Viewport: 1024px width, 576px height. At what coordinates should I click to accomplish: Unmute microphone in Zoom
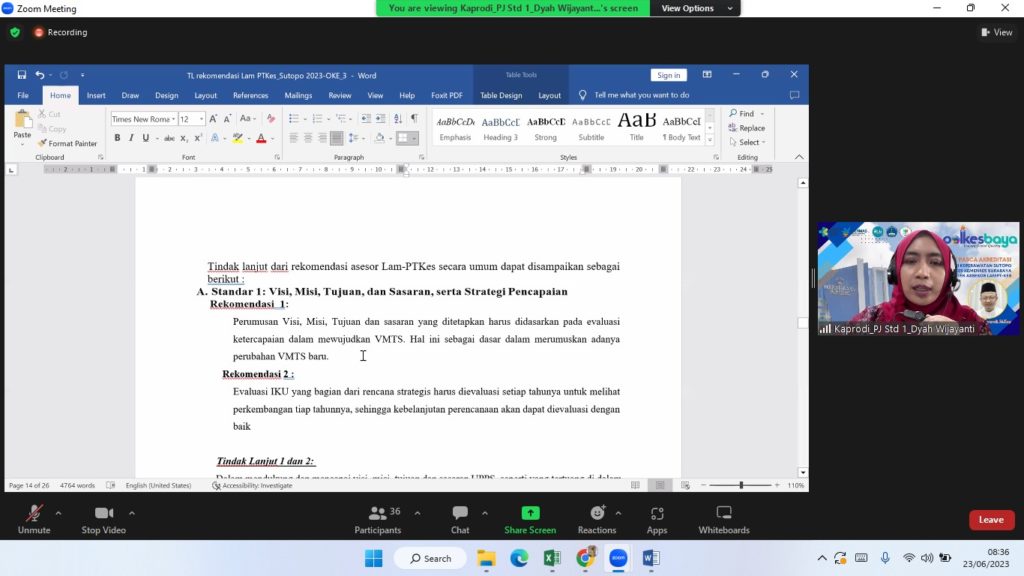[34, 520]
